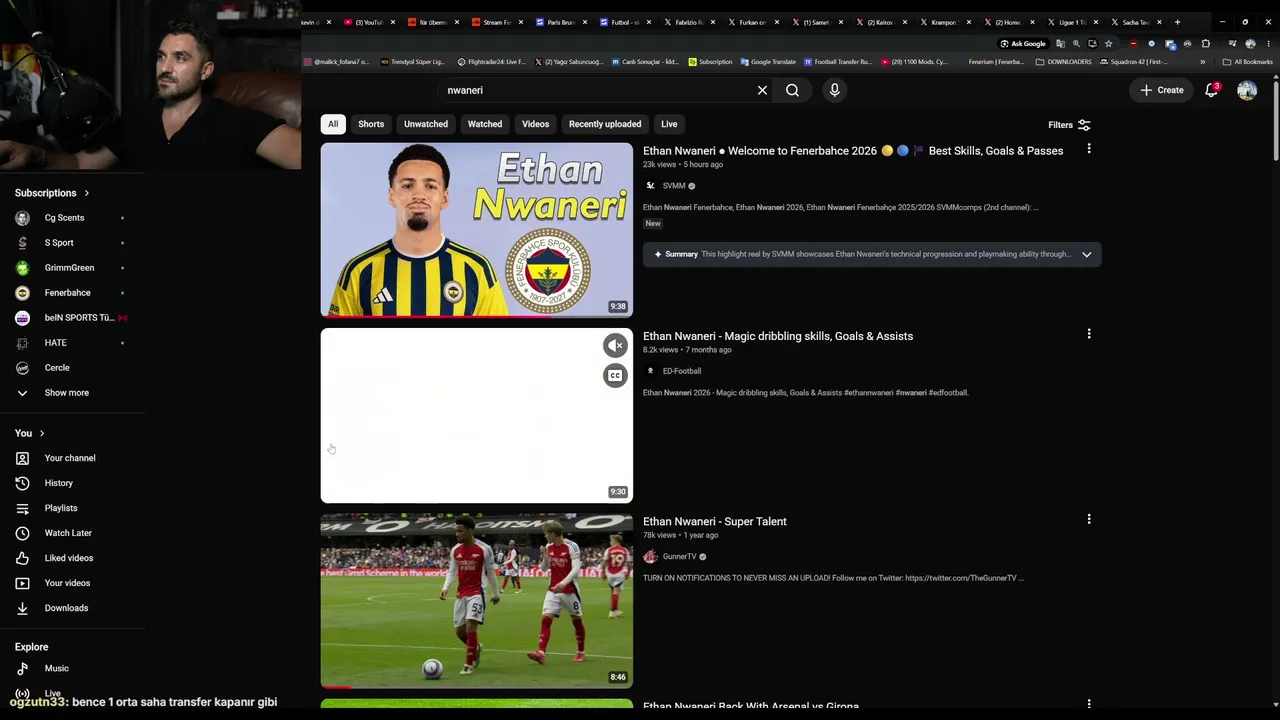Open more options for Super Talent video

pyautogui.click(x=1089, y=519)
